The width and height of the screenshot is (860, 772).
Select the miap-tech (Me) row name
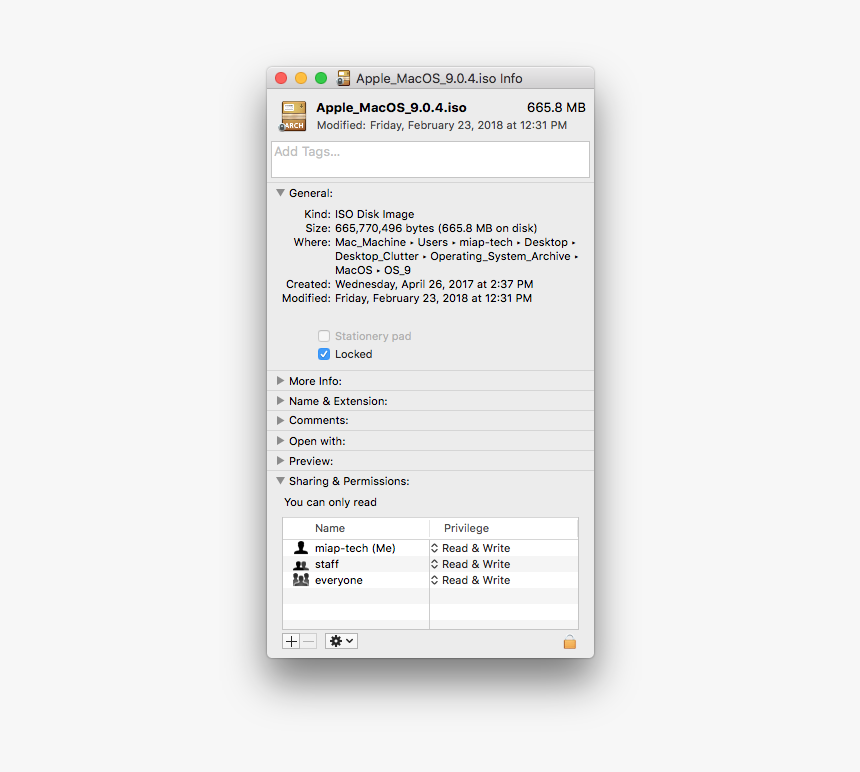point(355,548)
